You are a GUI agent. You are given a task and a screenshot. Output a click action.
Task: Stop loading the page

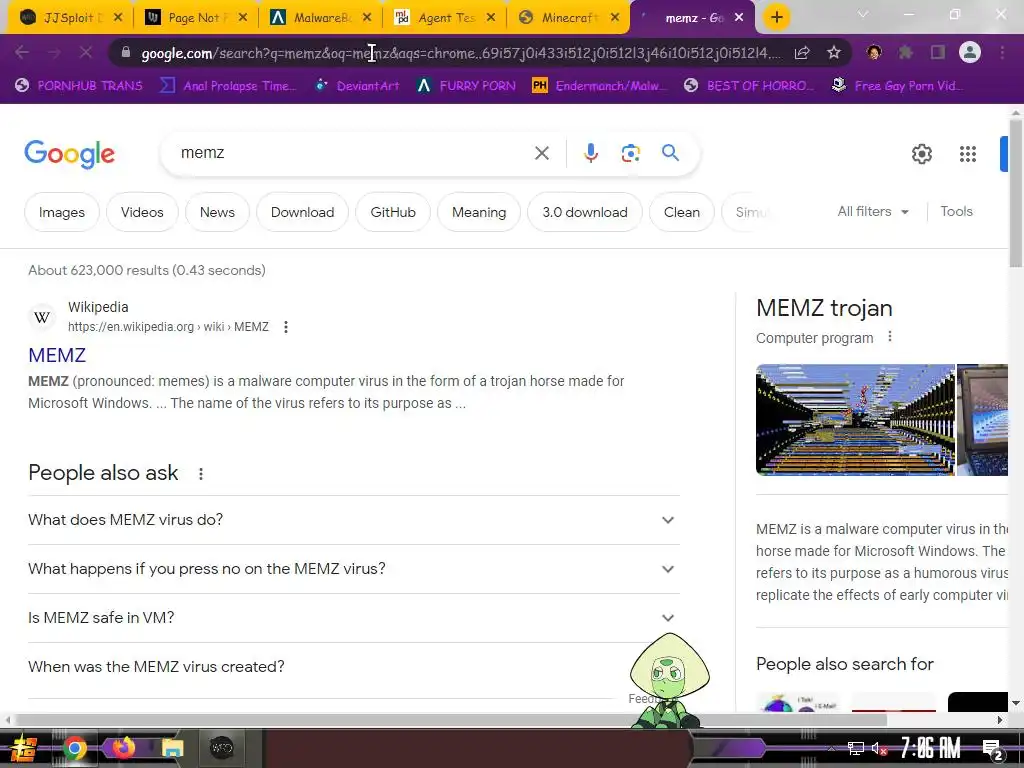86,52
